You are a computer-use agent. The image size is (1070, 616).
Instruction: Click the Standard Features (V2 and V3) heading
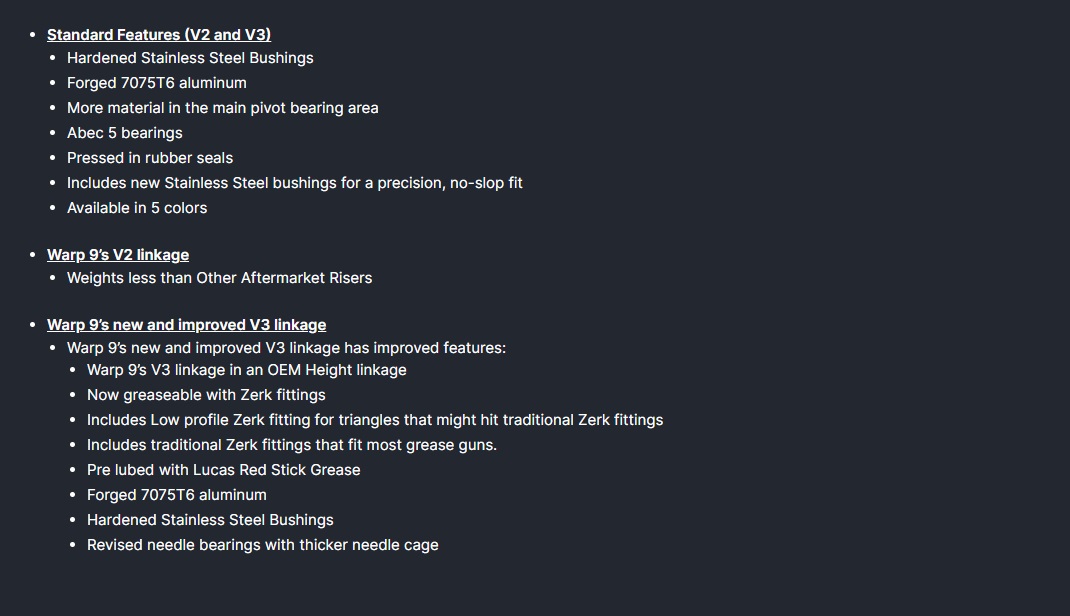(159, 35)
